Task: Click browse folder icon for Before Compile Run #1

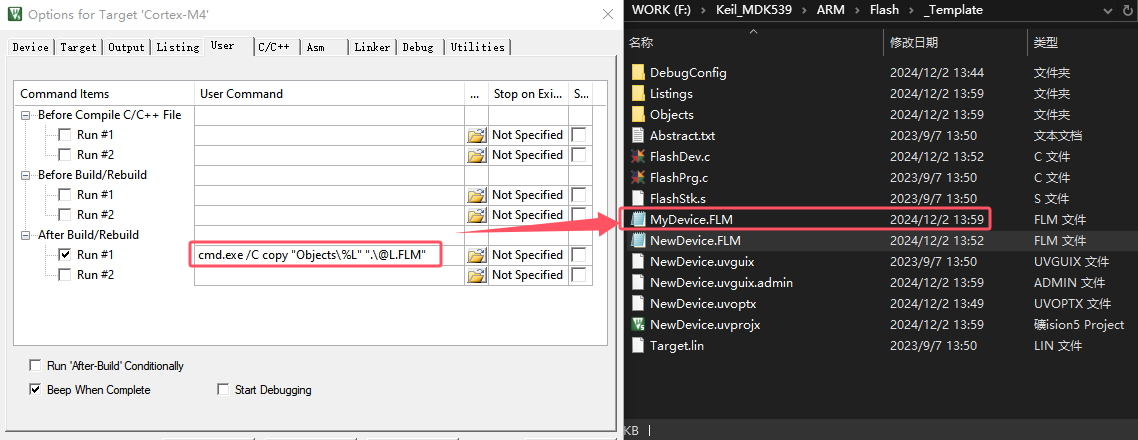Action: 476,135
